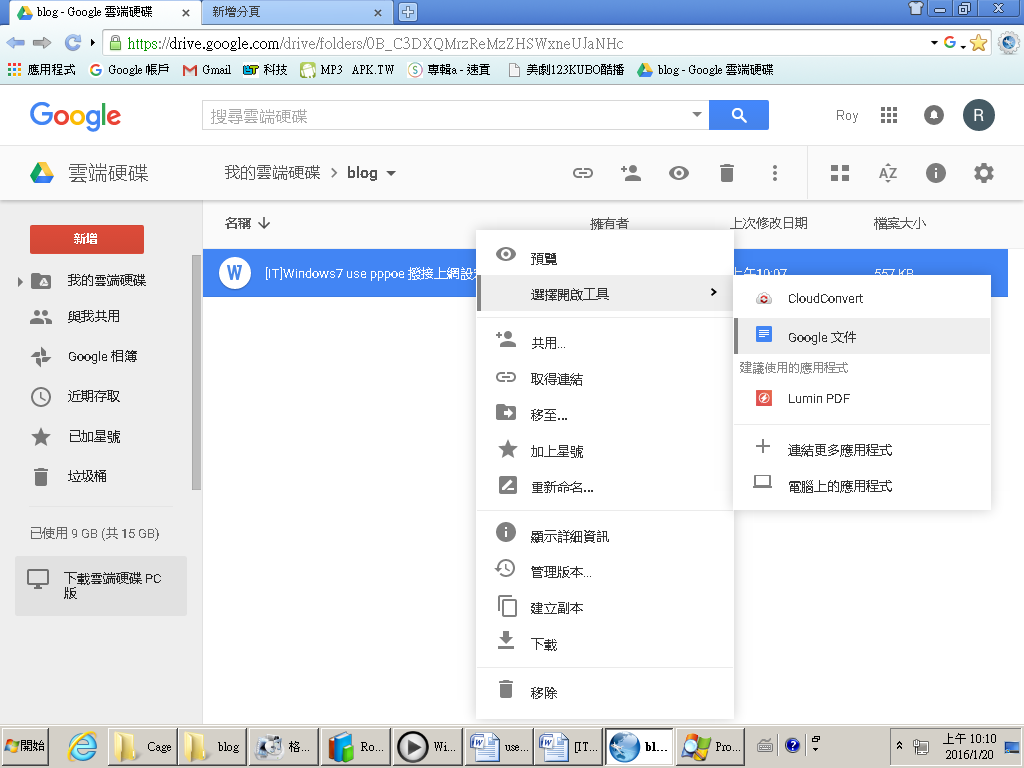Choose 建立副本 from the context menu

605,607
